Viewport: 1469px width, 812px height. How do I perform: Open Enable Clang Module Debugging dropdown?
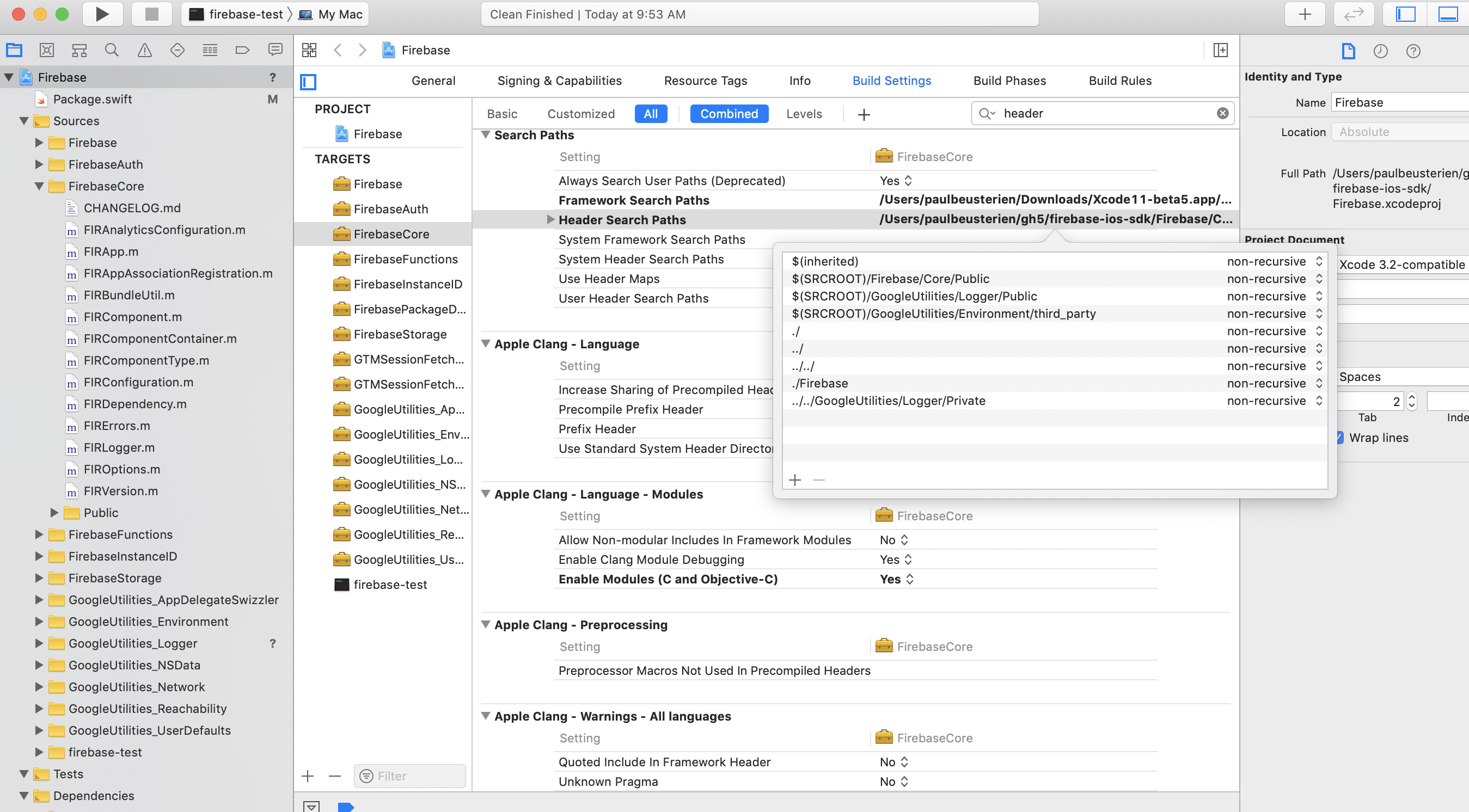click(896, 559)
